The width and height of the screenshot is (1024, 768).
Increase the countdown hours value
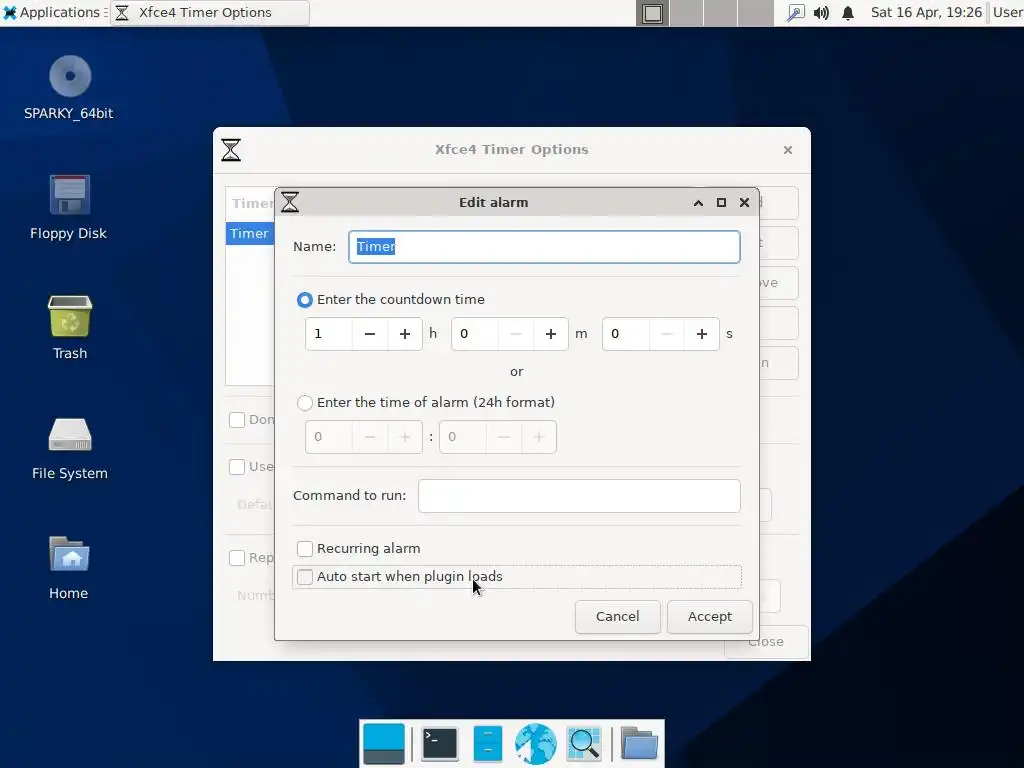405,334
